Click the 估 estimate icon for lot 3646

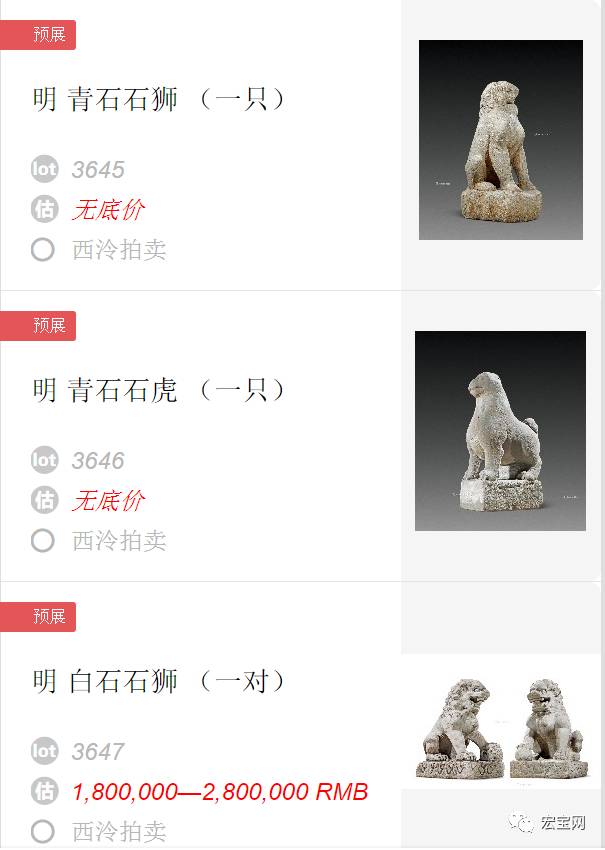click(44, 500)
